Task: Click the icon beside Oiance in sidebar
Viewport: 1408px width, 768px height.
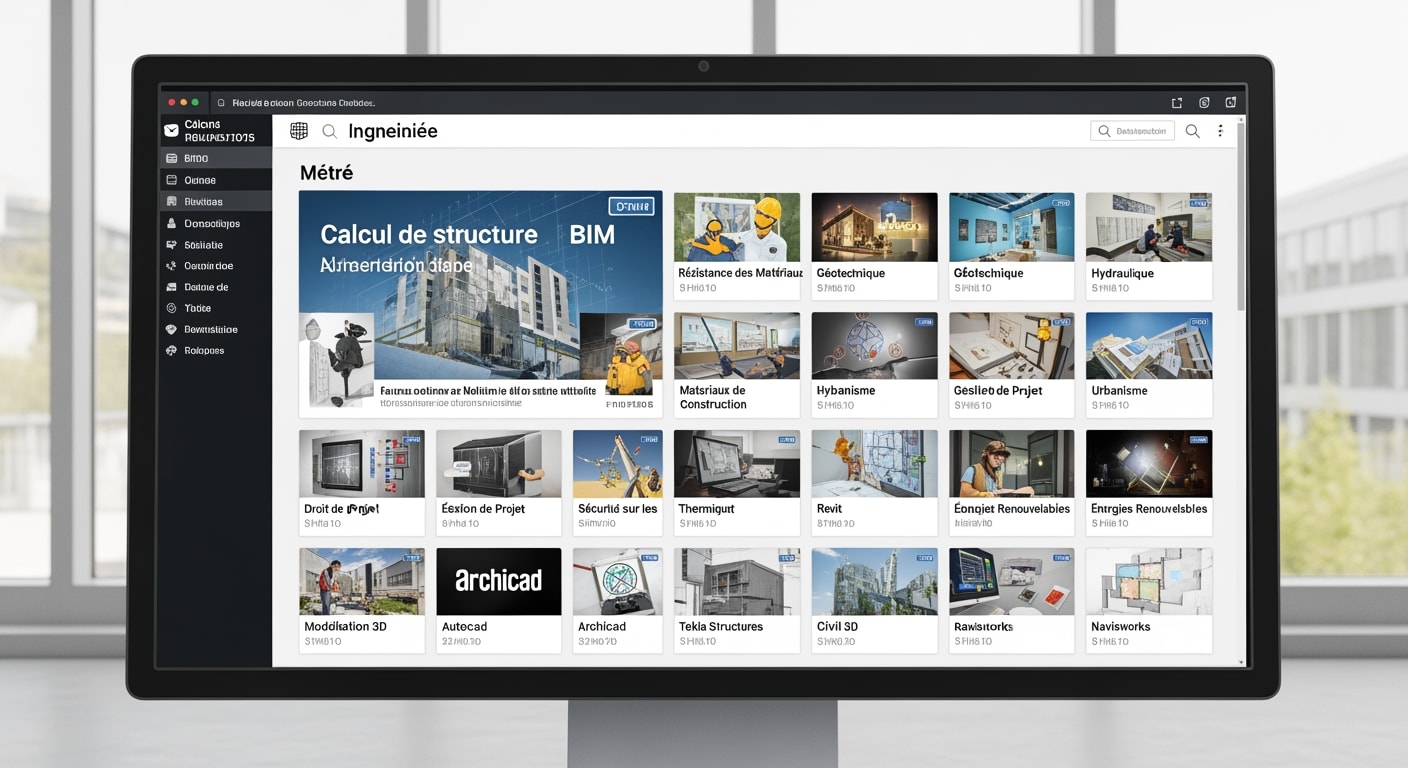Action: pos(171,180)
